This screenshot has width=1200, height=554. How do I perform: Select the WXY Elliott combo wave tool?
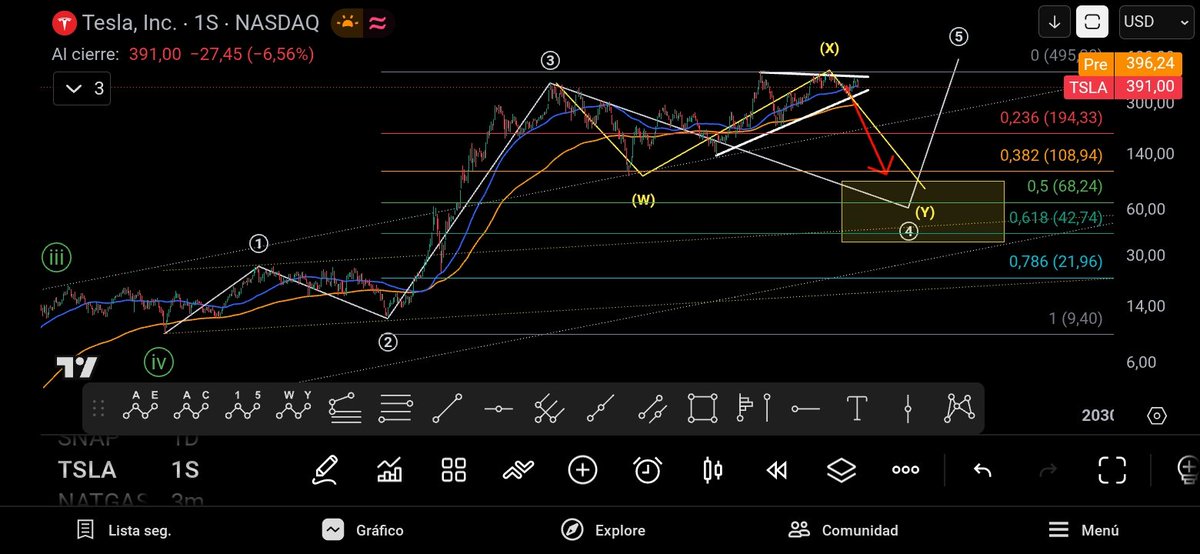pos(294,407)
